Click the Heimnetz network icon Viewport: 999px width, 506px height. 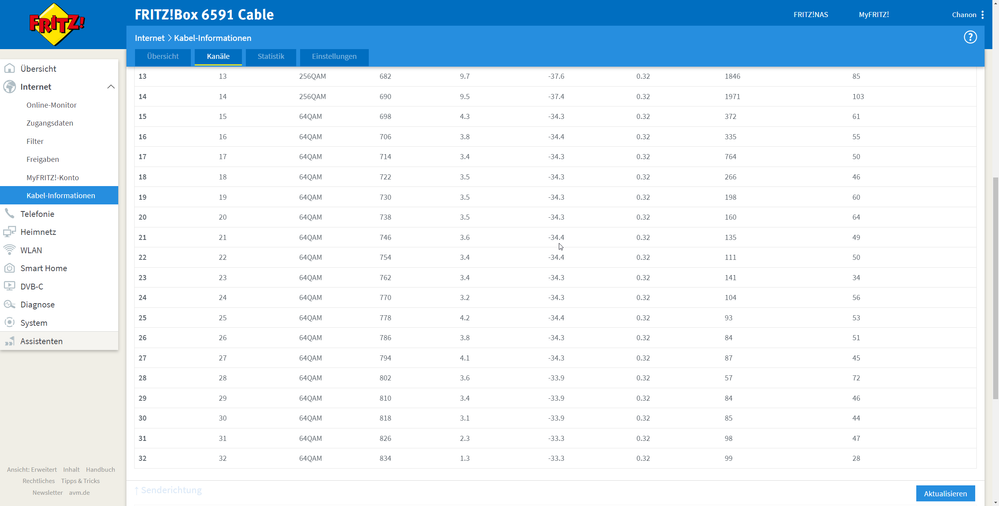[x=10, y=232]
